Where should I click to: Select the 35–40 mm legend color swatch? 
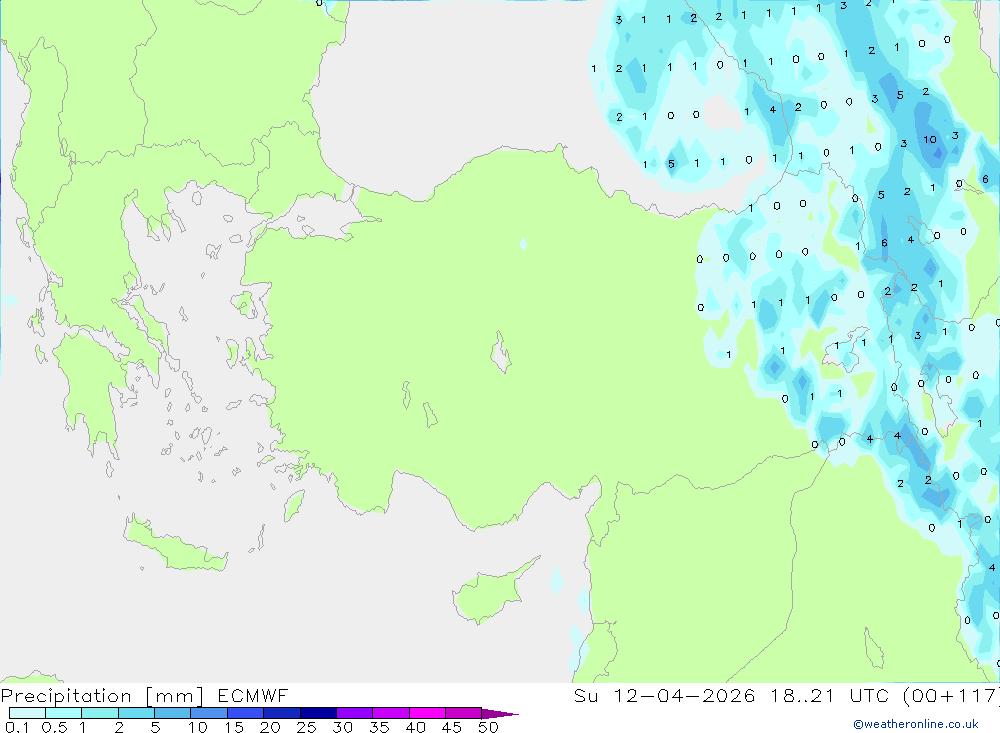(x=391, y=713)
